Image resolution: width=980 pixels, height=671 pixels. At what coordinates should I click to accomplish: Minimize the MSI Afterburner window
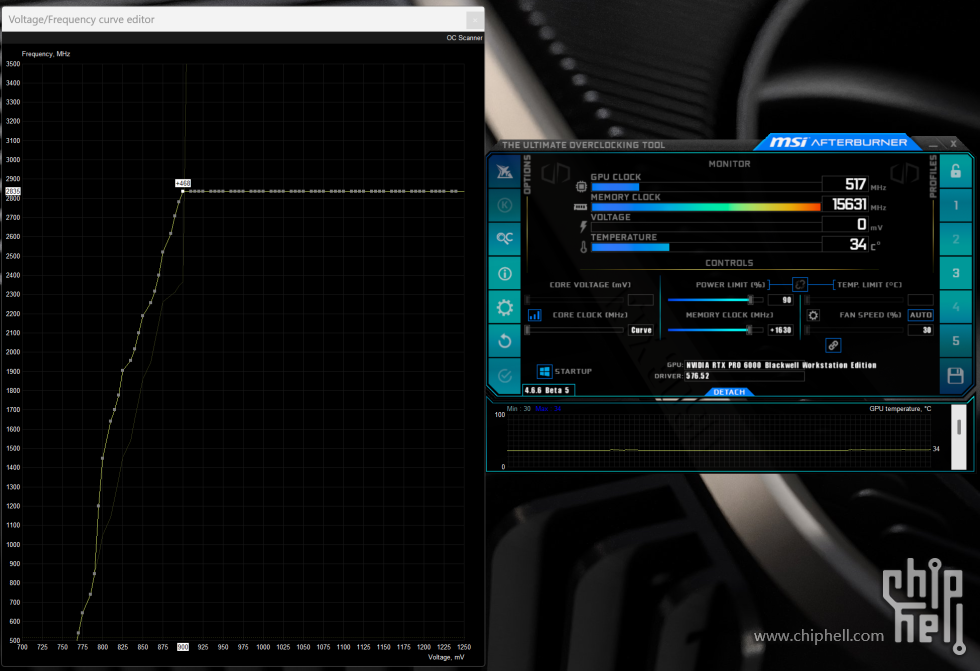933,144
